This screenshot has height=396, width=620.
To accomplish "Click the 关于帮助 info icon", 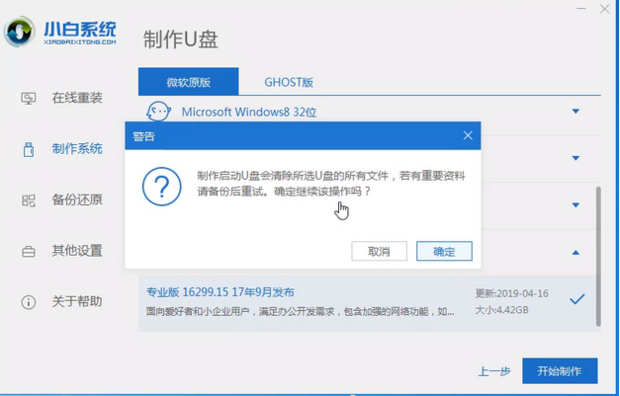I will click(28, 302).
